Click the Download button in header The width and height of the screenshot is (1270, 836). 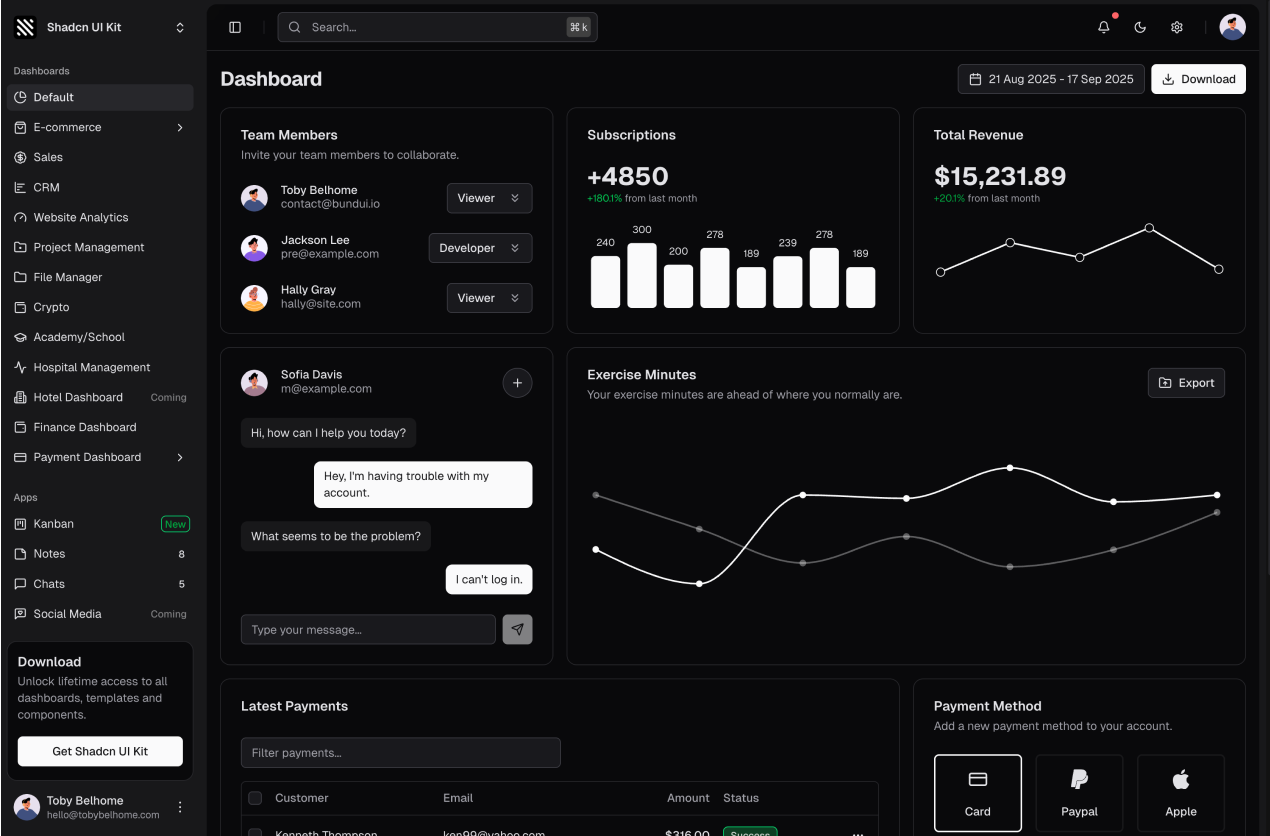click(1198, 79)
